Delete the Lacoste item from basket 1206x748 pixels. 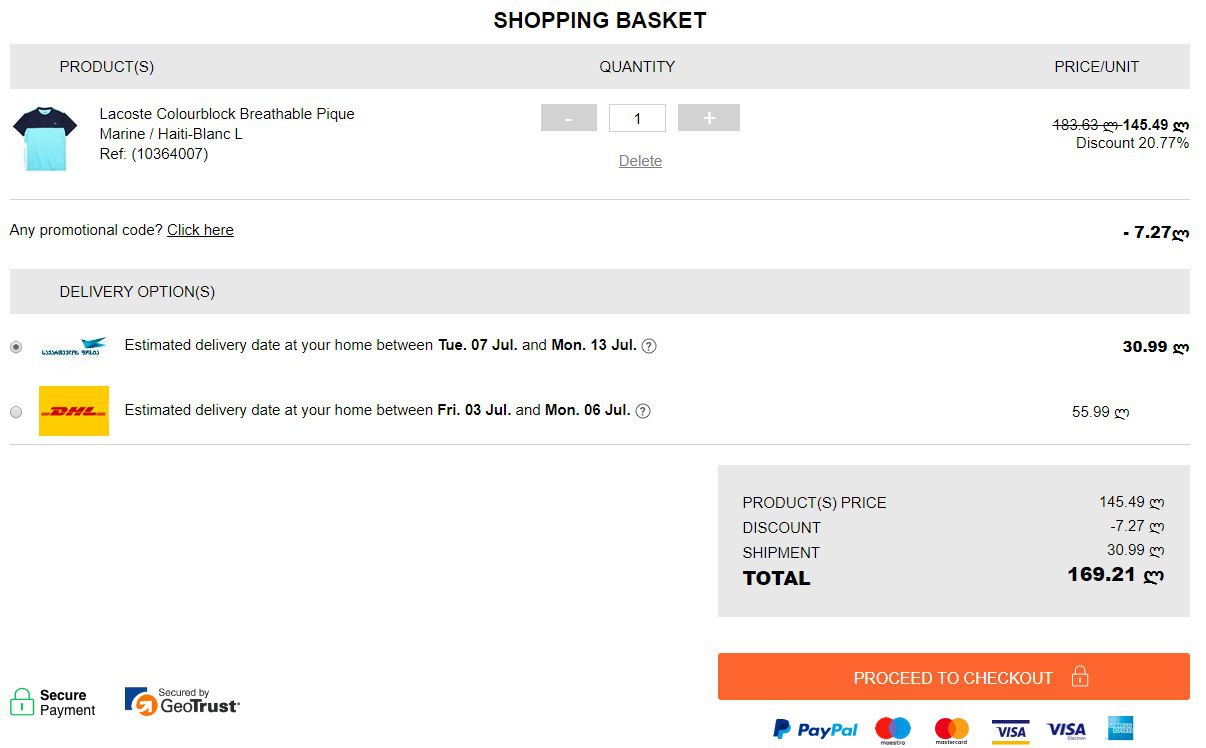click(x=640, y=161)
